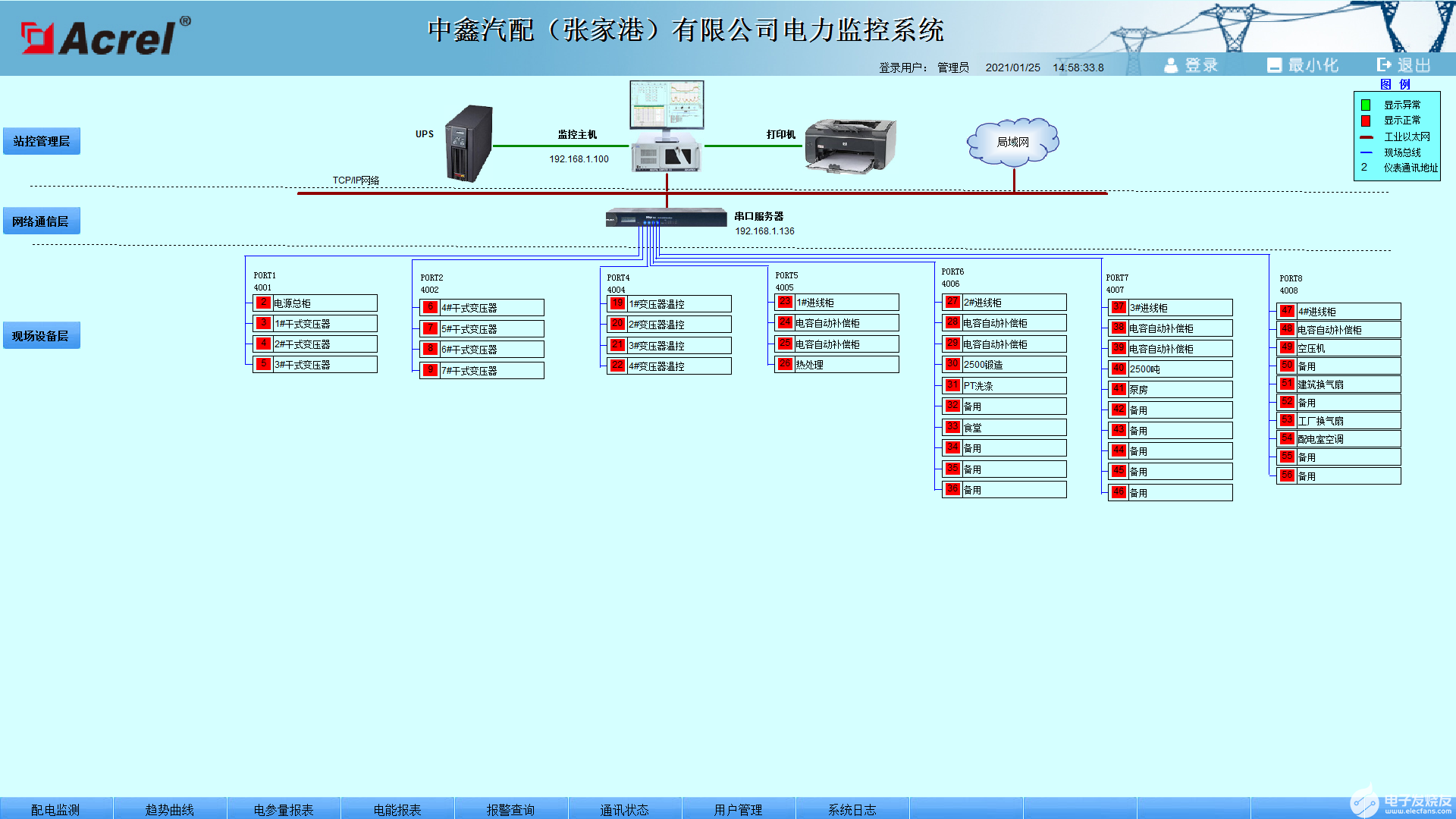Click the 网络通信层 button
This screenshot has height=819, width=1456.
point(41,221)
